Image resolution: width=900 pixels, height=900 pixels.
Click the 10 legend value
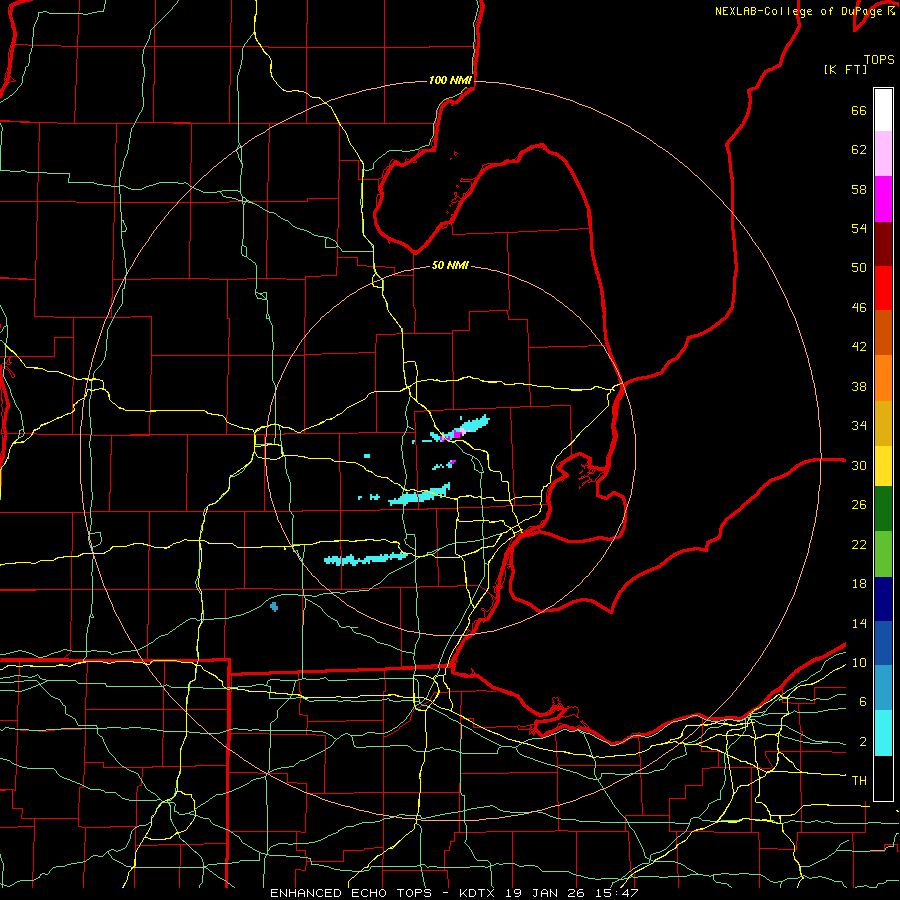click(859, 662)
